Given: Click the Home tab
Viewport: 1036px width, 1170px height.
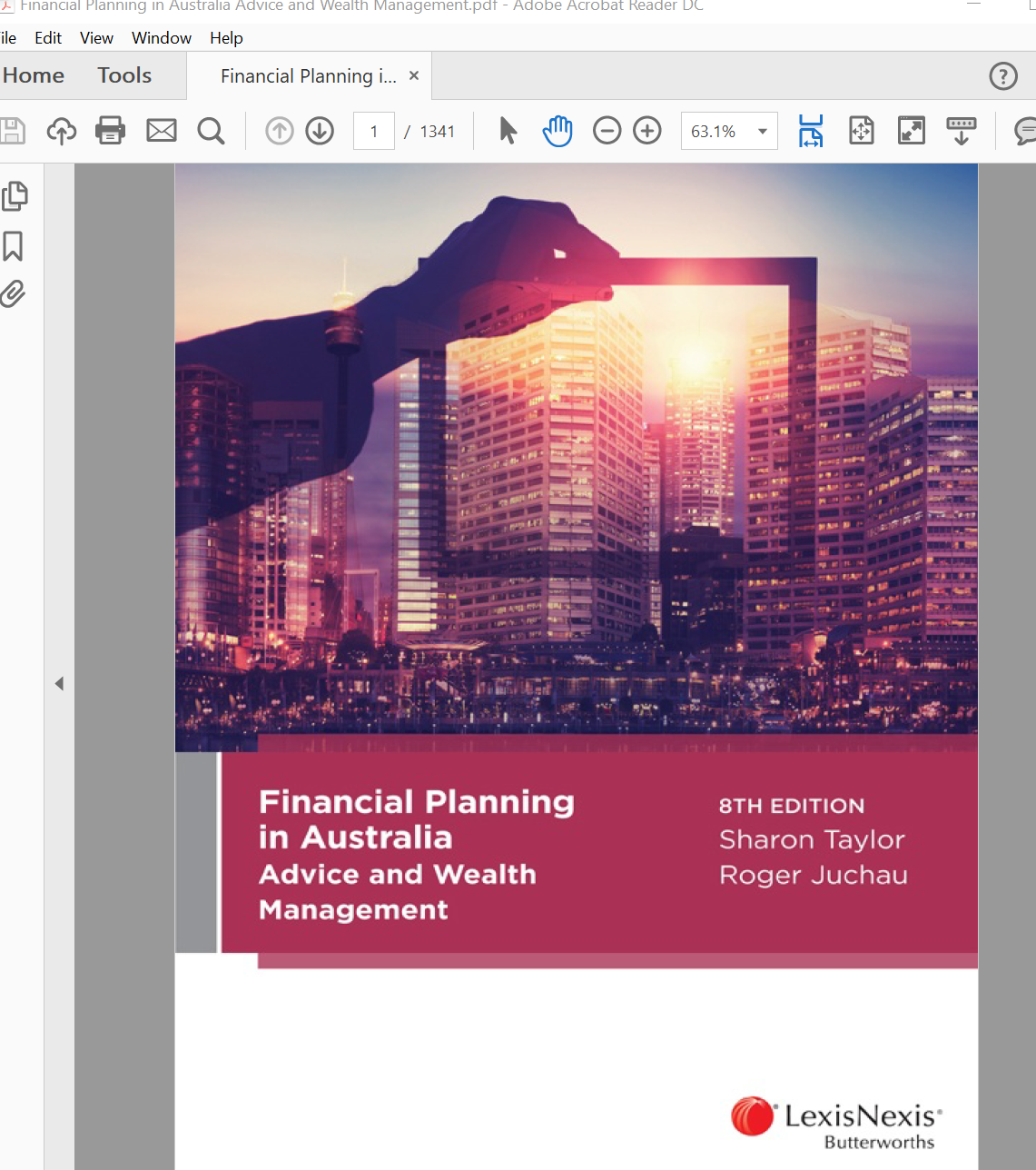Looking at the screenshot, I should pos(34,75).
